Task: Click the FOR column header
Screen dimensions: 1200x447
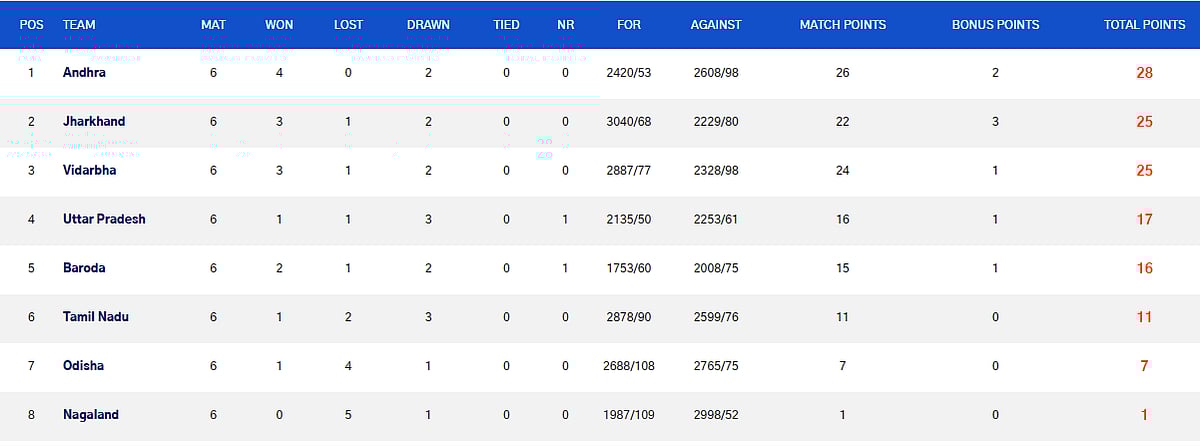Action: tap(629, 25)
